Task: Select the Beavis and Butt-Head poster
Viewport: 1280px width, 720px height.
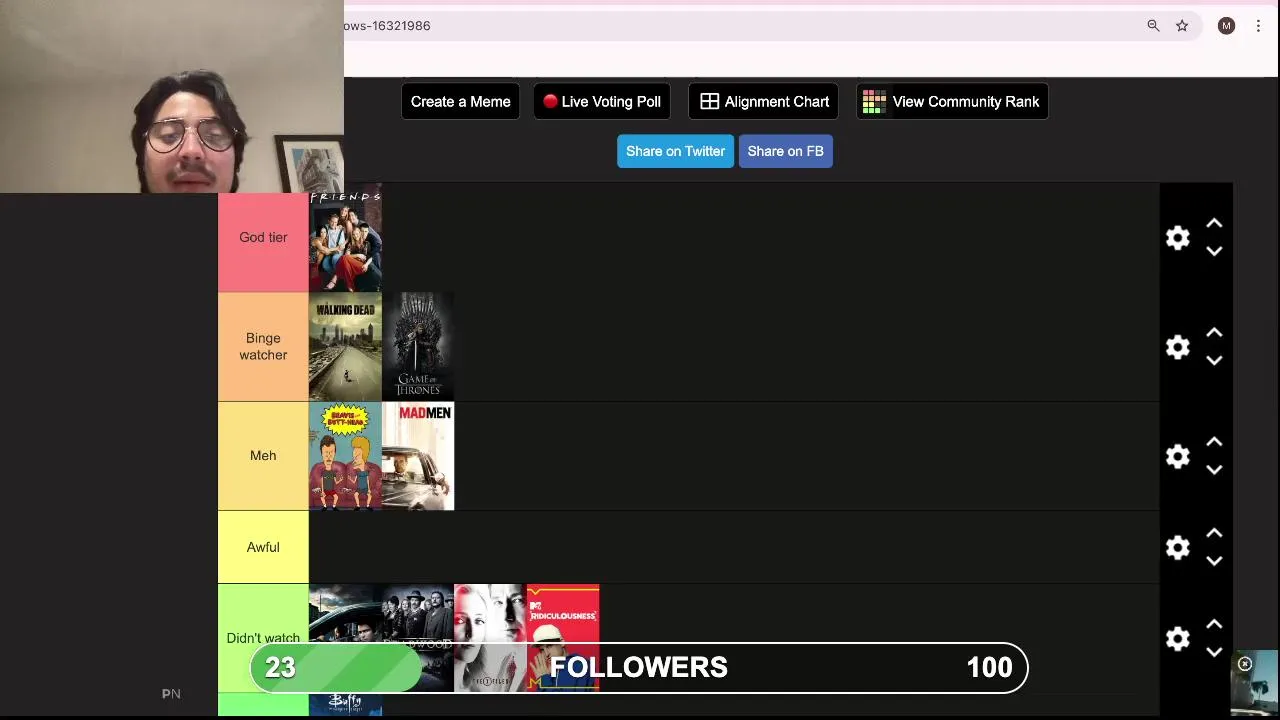Action: (x=345, y=456)
